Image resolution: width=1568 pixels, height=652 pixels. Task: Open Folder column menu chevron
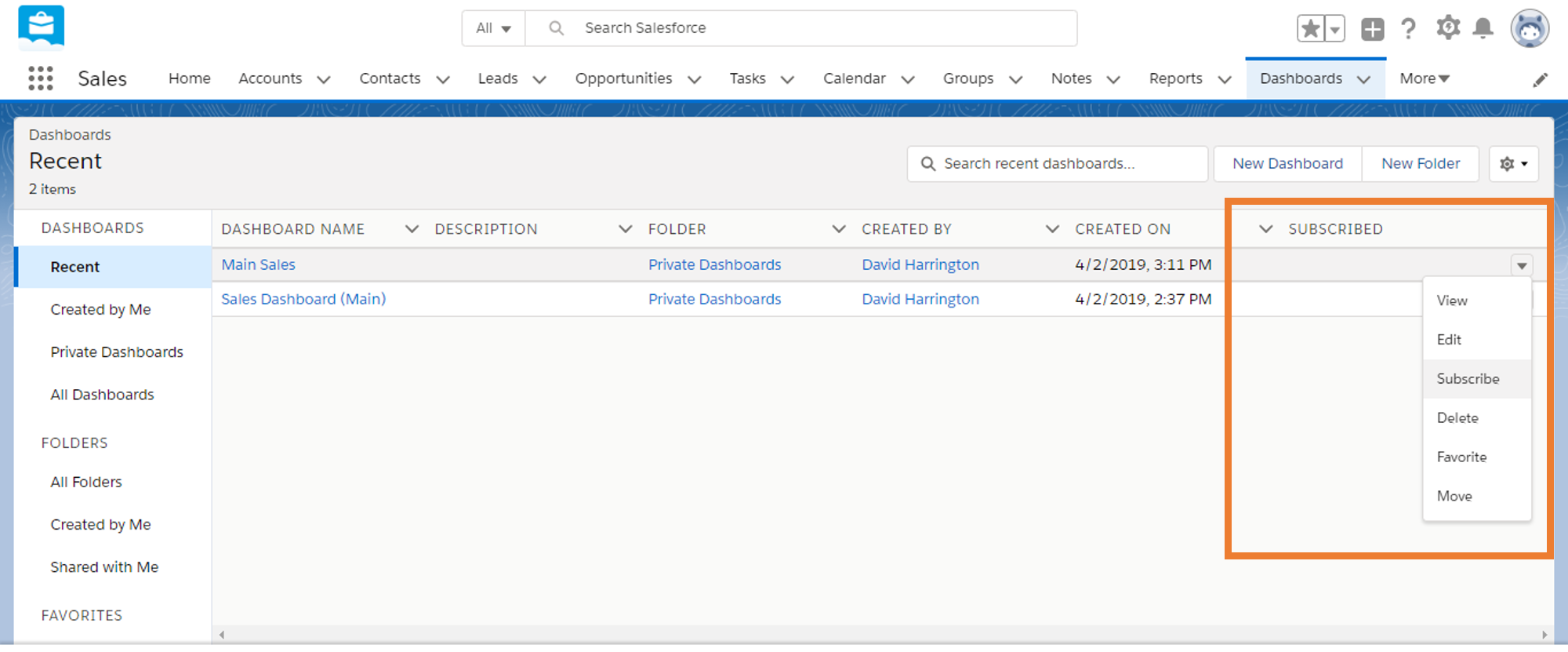point(839,229)
